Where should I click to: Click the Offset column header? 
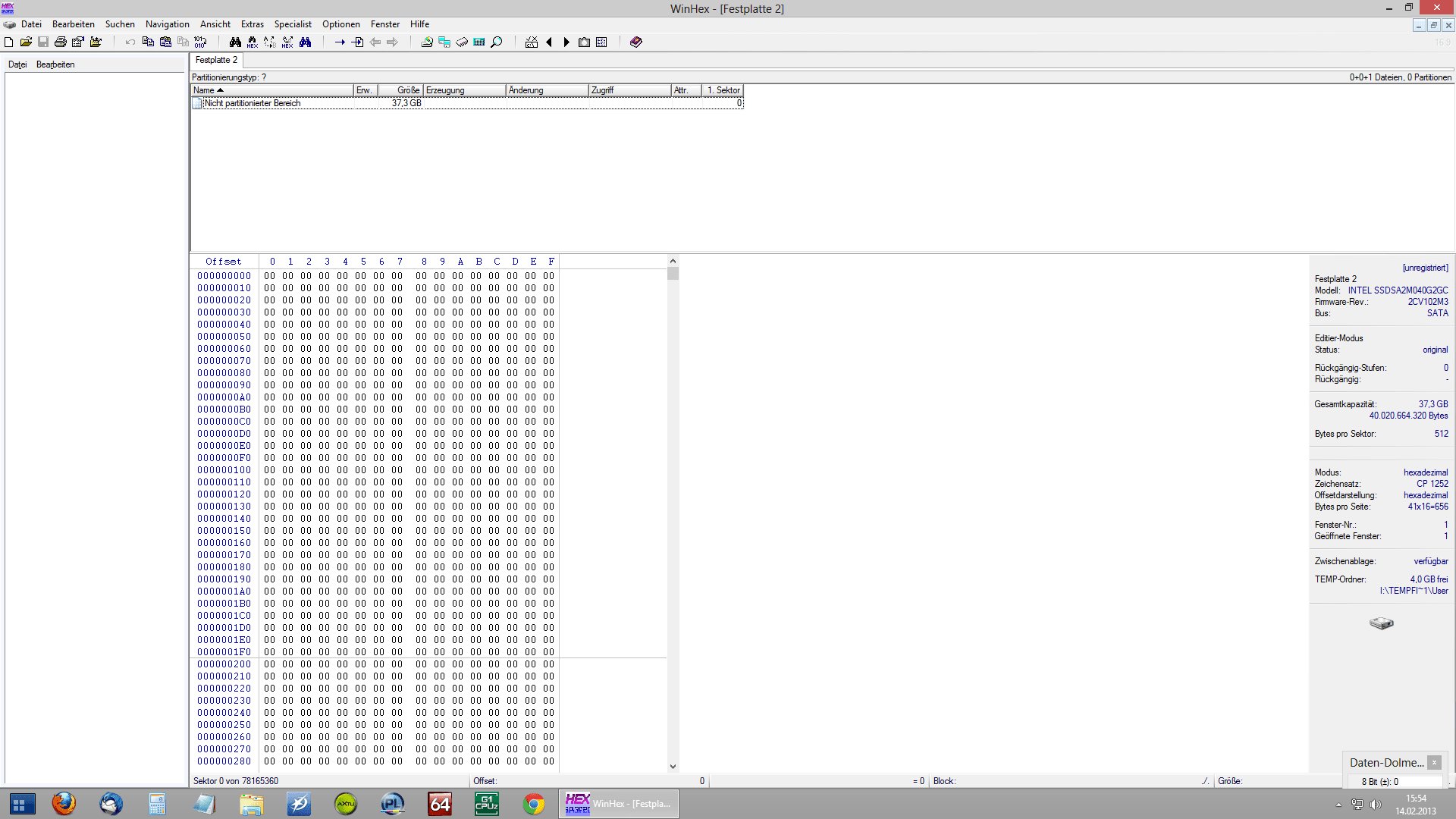(x=224, y=262)
